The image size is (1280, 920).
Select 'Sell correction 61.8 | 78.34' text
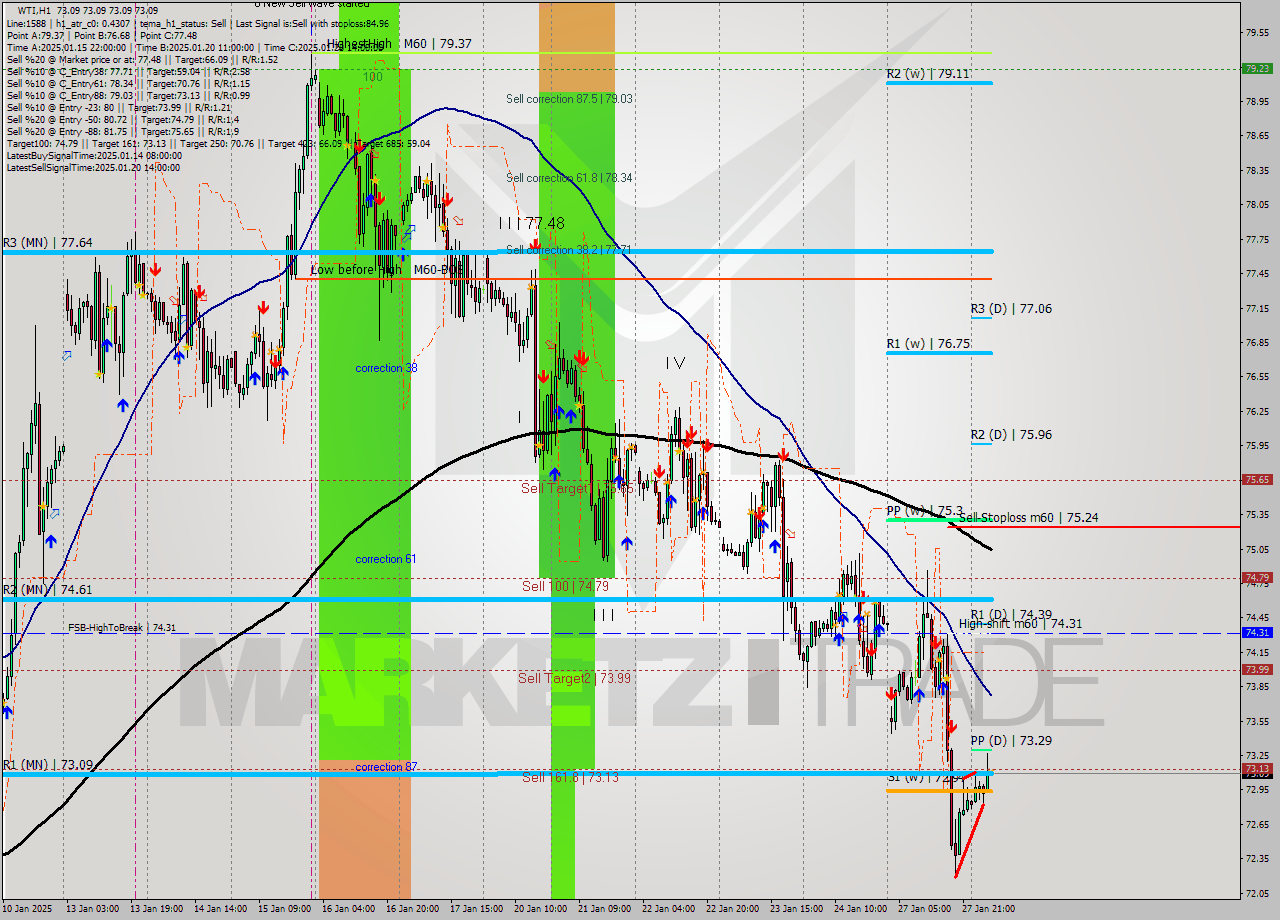(569, 178)
